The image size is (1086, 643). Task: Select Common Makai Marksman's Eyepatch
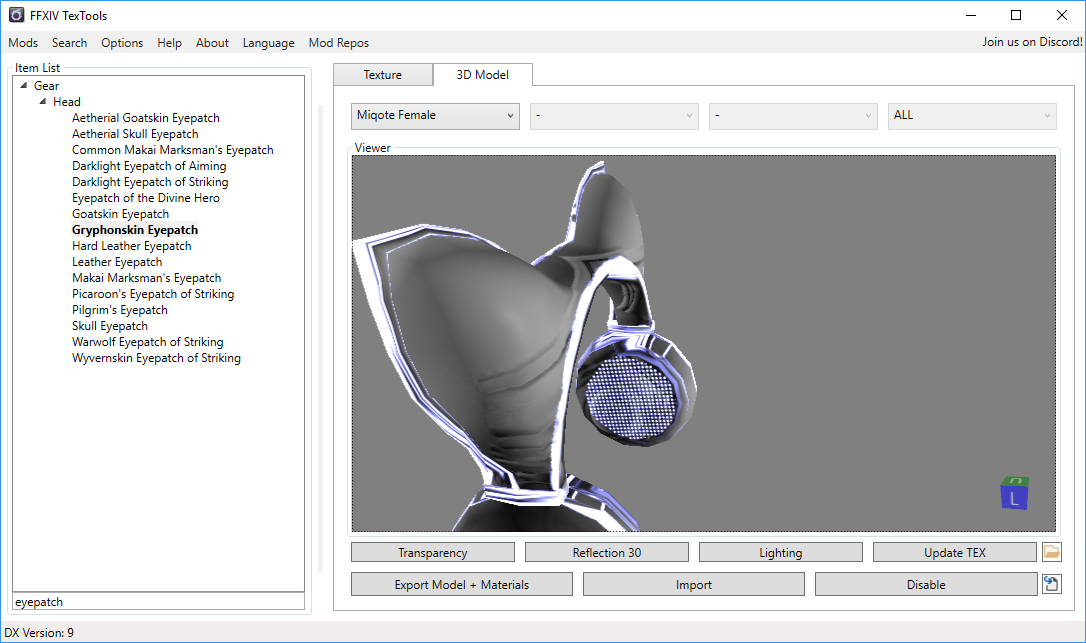click(x=172, y=150)
